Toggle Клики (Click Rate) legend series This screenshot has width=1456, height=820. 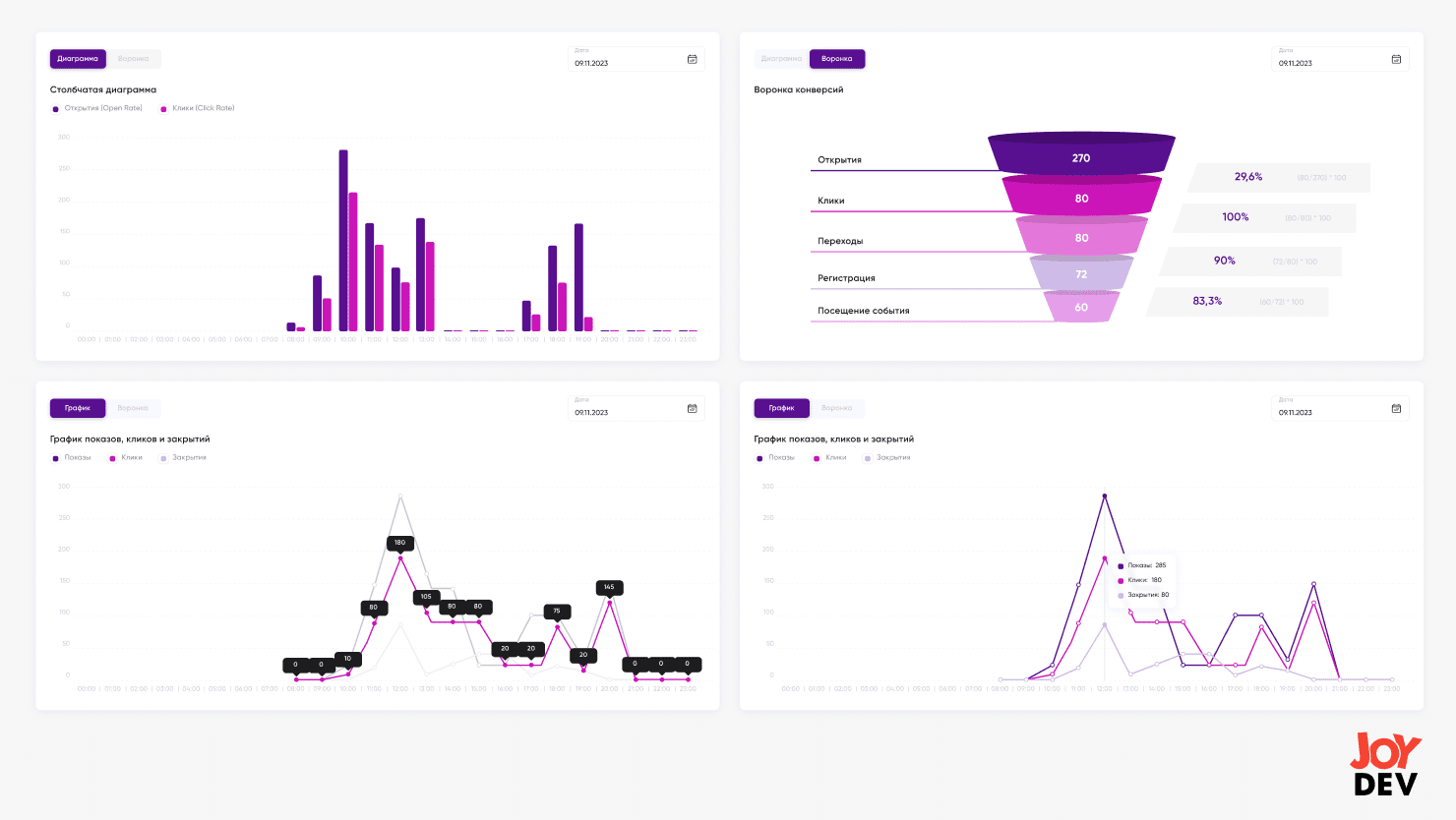pyautogui.click(x=198, y=108)
